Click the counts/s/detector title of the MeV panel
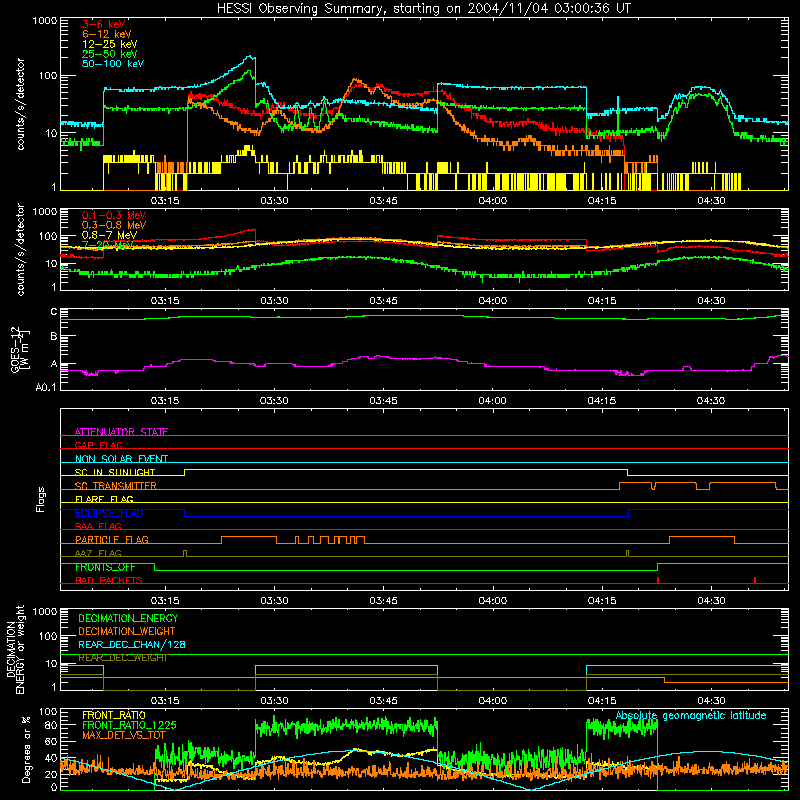This screenshot has width=800, height=800. click(20, 249)
